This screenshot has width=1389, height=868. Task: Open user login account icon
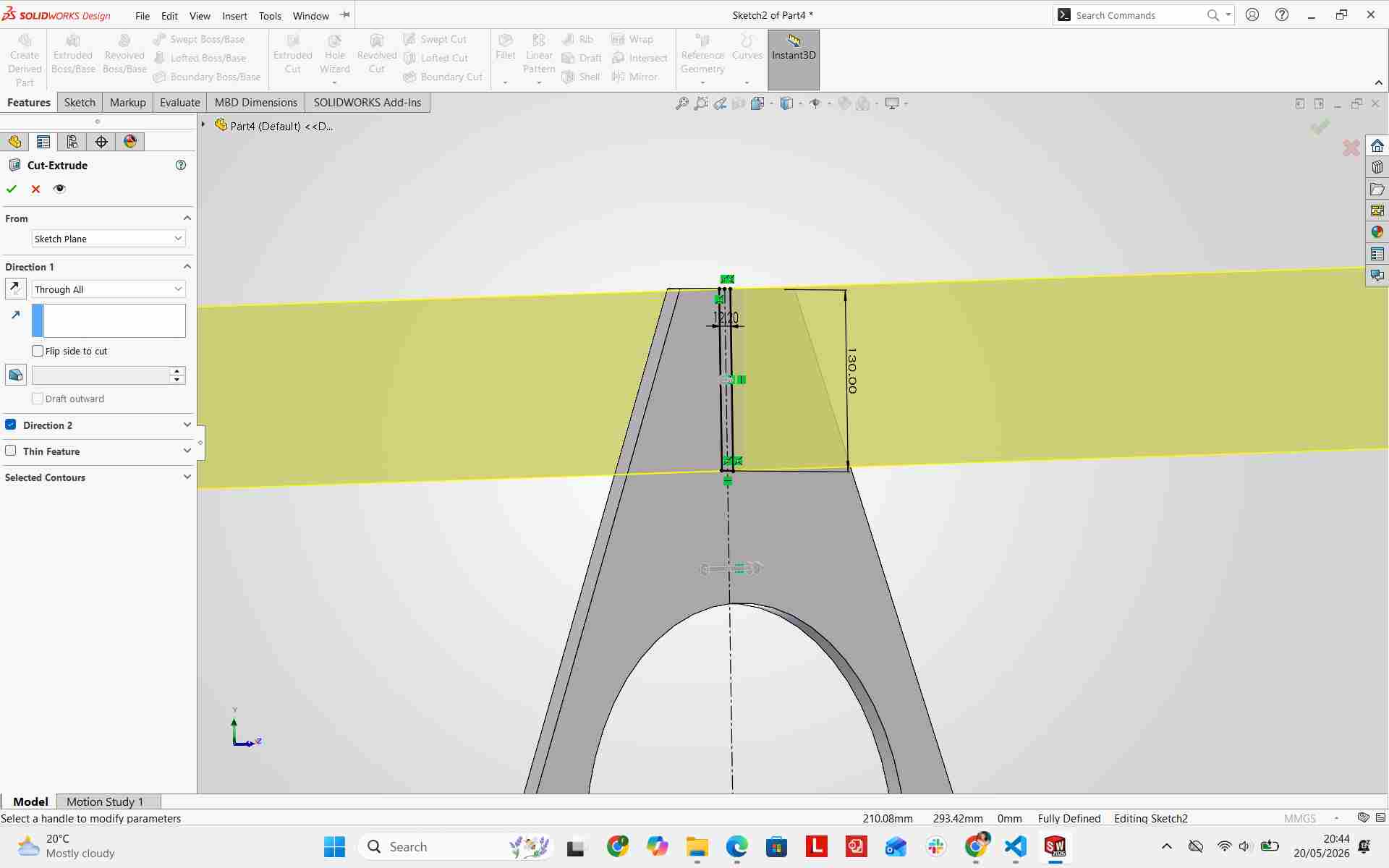point(1252,14)
